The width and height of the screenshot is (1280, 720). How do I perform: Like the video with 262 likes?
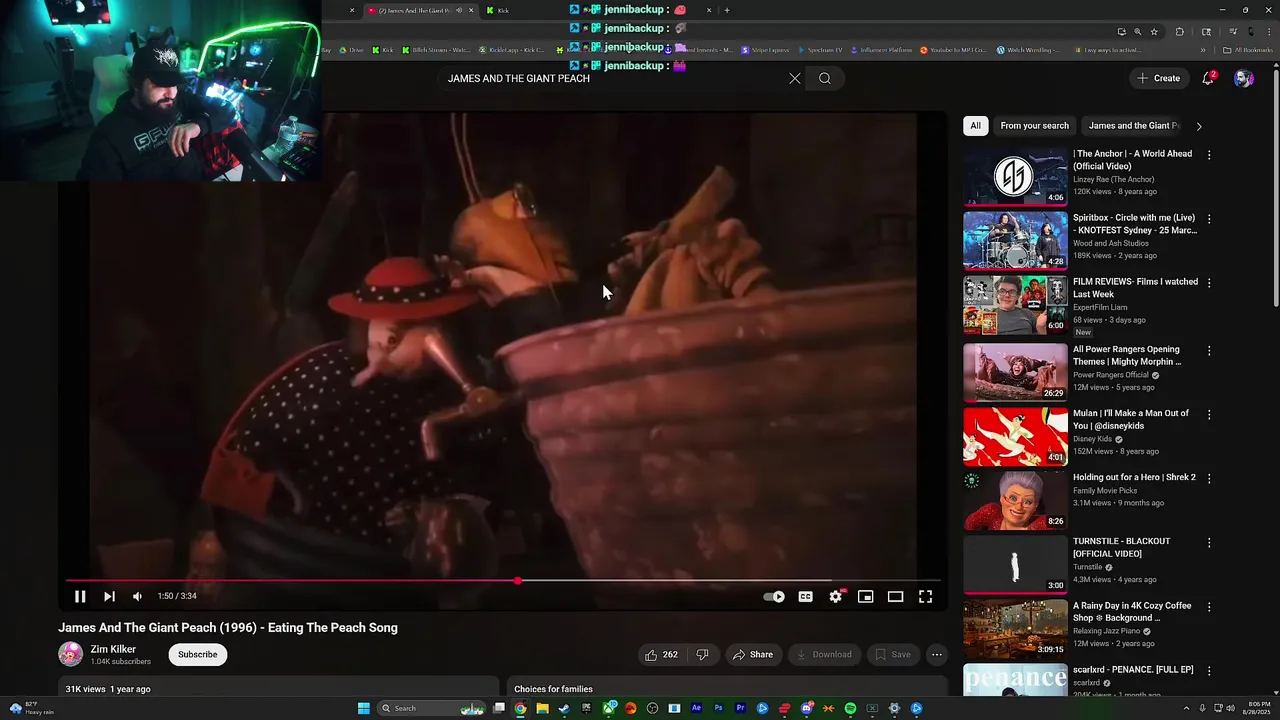660,655
